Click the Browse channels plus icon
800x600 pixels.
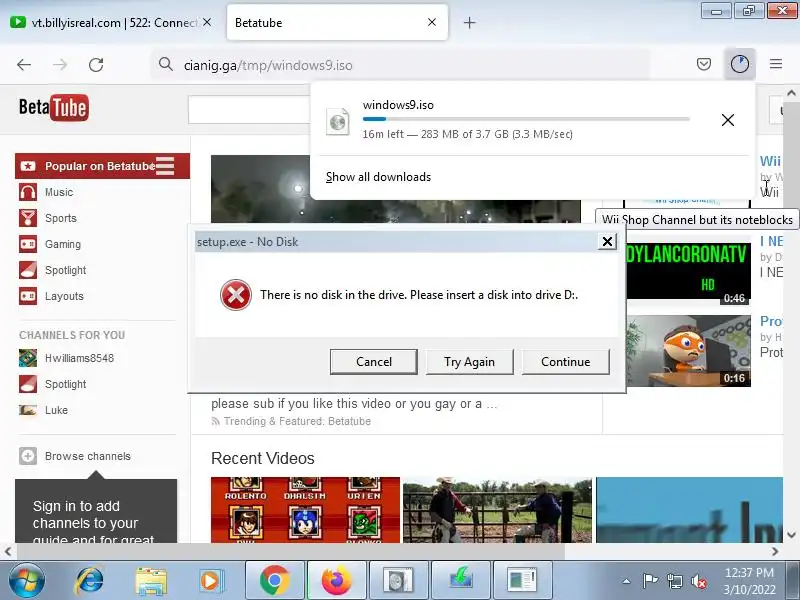pyautogui.click(x=28, y=456)
